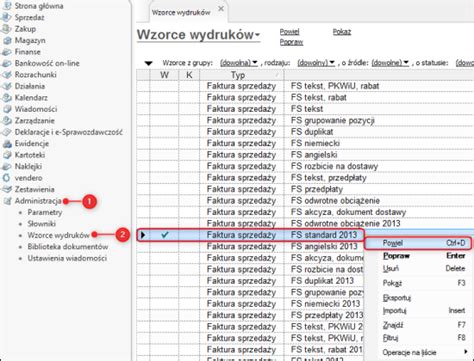Select the FS angielski 2013 row
This screenshot has height=361, width=474.
250,246
